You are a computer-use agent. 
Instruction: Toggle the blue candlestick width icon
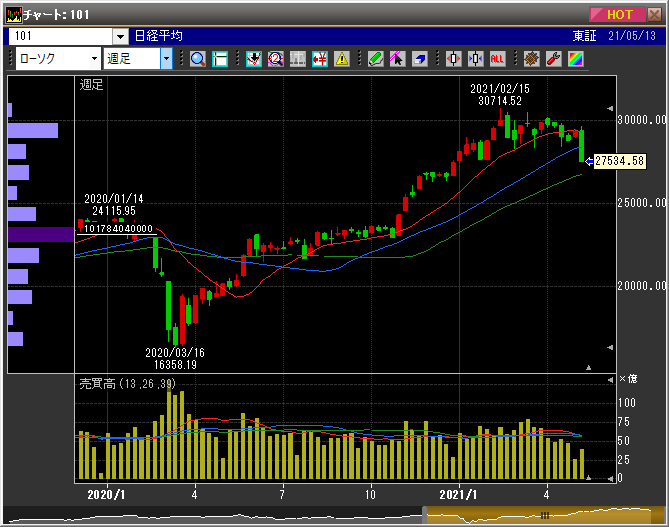point(475,59)
